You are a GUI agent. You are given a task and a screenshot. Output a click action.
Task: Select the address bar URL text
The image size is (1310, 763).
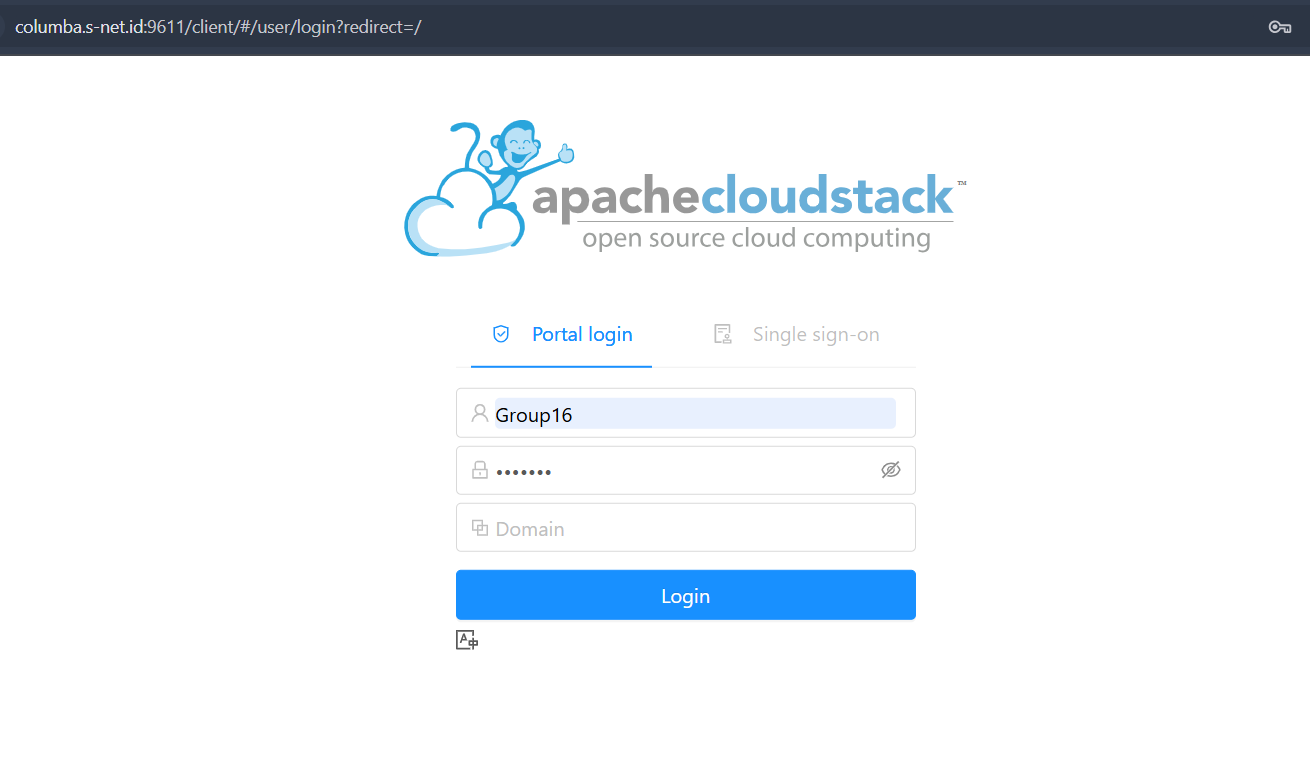pos(218,27)
